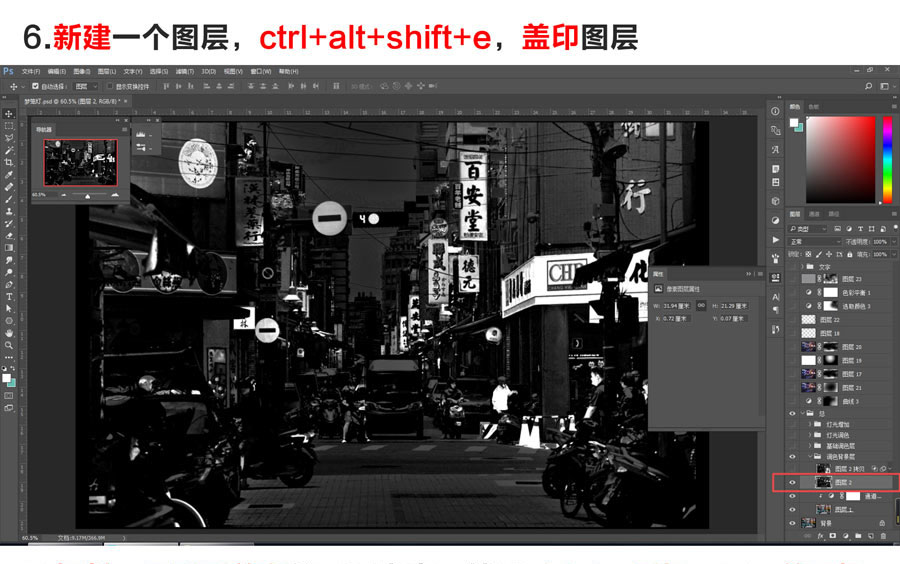Click the 宽度 W value field in Properties
This screenshot has width=900, height=564.
(x=678, y=306)
